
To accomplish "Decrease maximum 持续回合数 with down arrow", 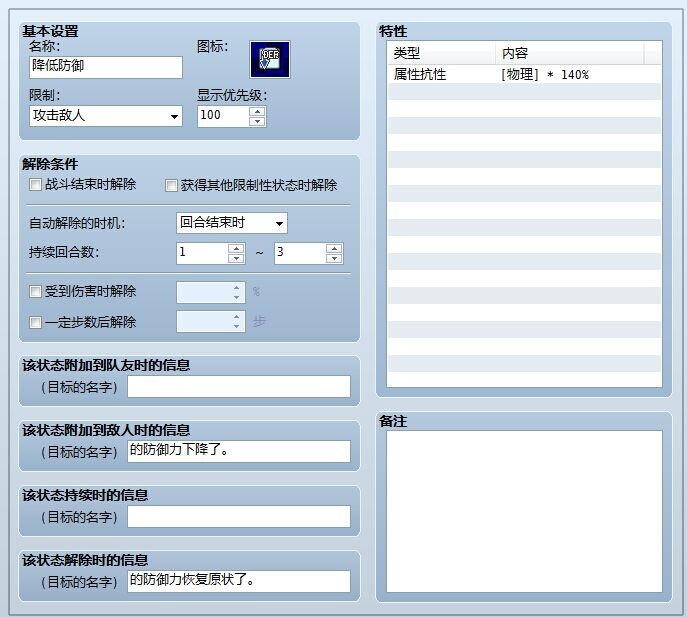I will tap(334, 259).
